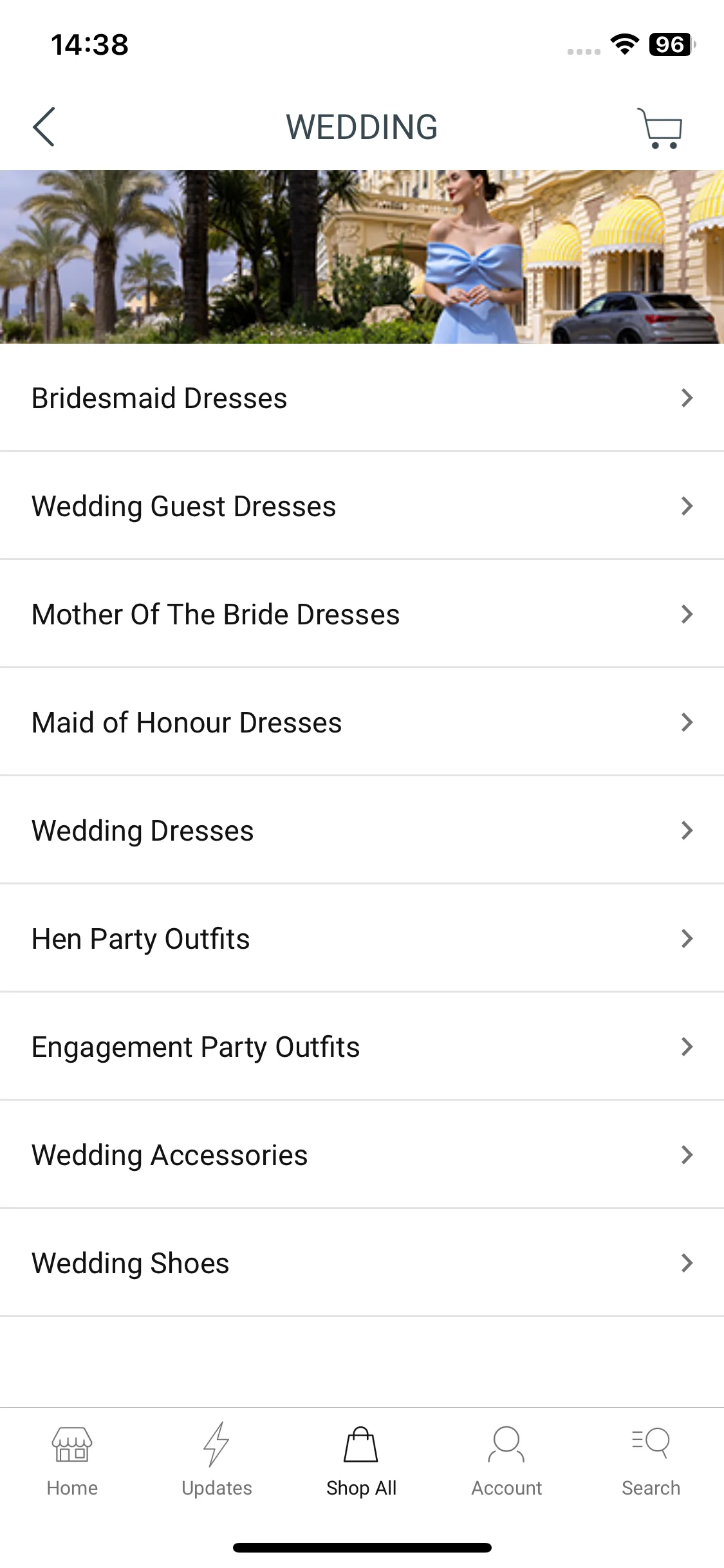Expand Wedding Guest Dresses chevron
The height and width of the screenshot is (1568, 724).
[x=687, y=506]
